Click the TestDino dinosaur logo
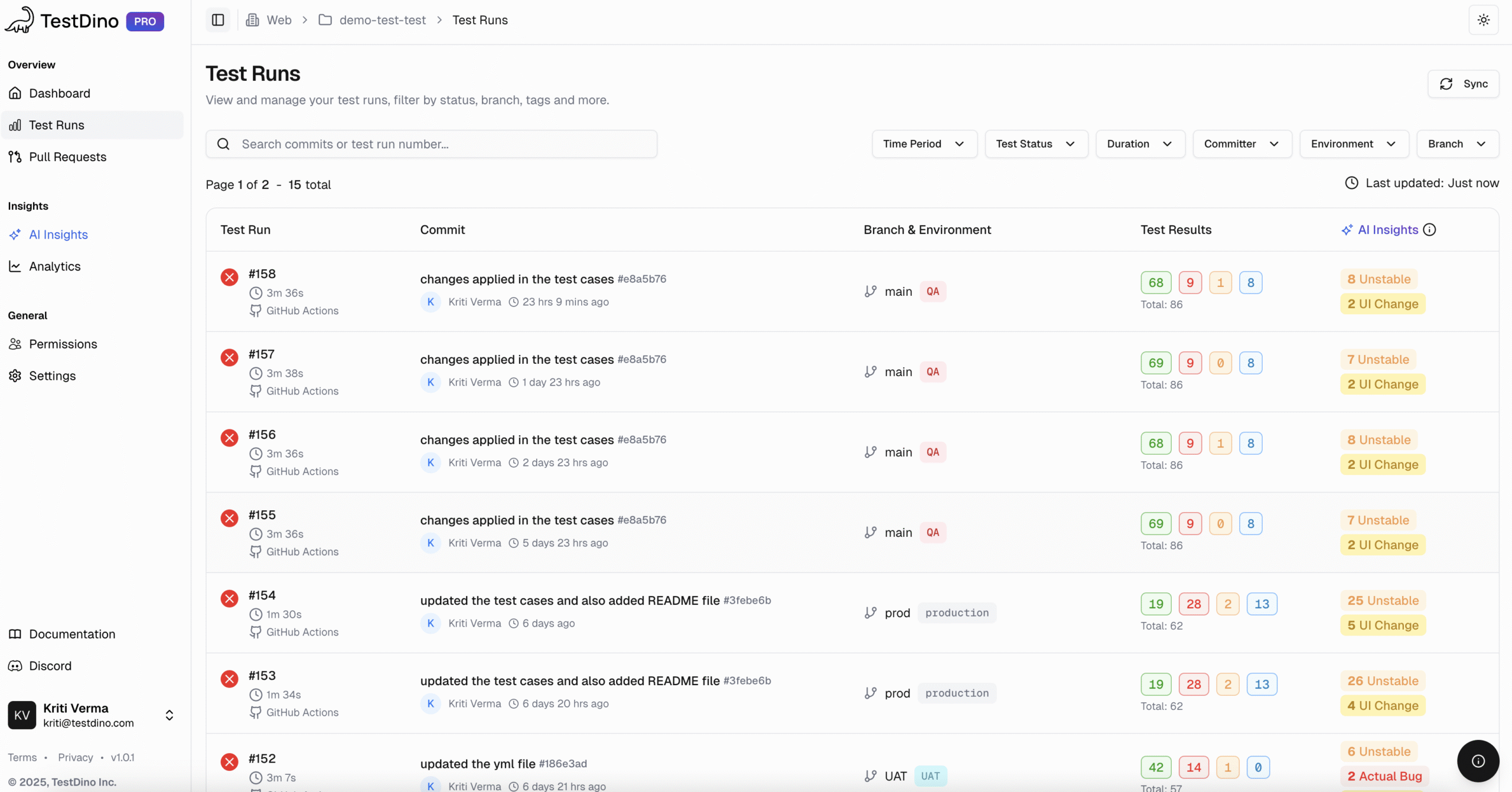 pyautogui.click(x=19, y=20)
